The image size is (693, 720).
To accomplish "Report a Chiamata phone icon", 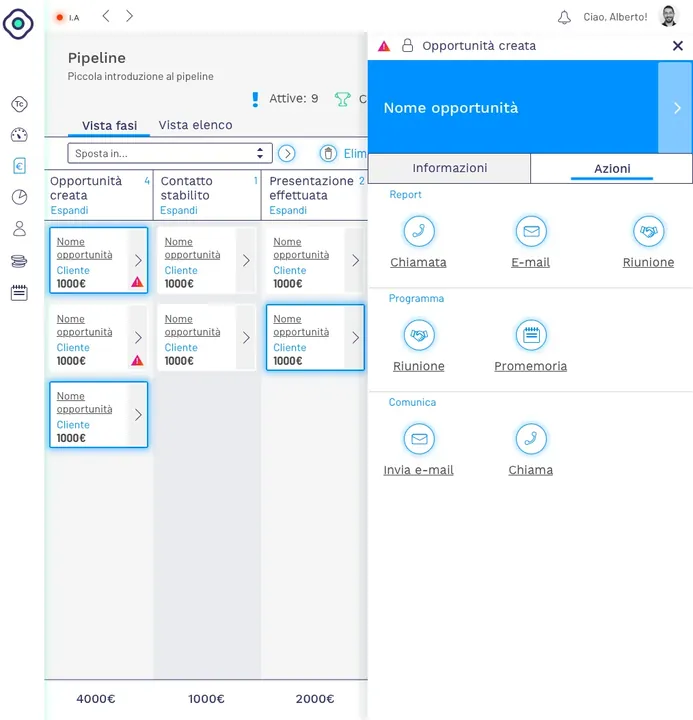I will pos(419,231).
